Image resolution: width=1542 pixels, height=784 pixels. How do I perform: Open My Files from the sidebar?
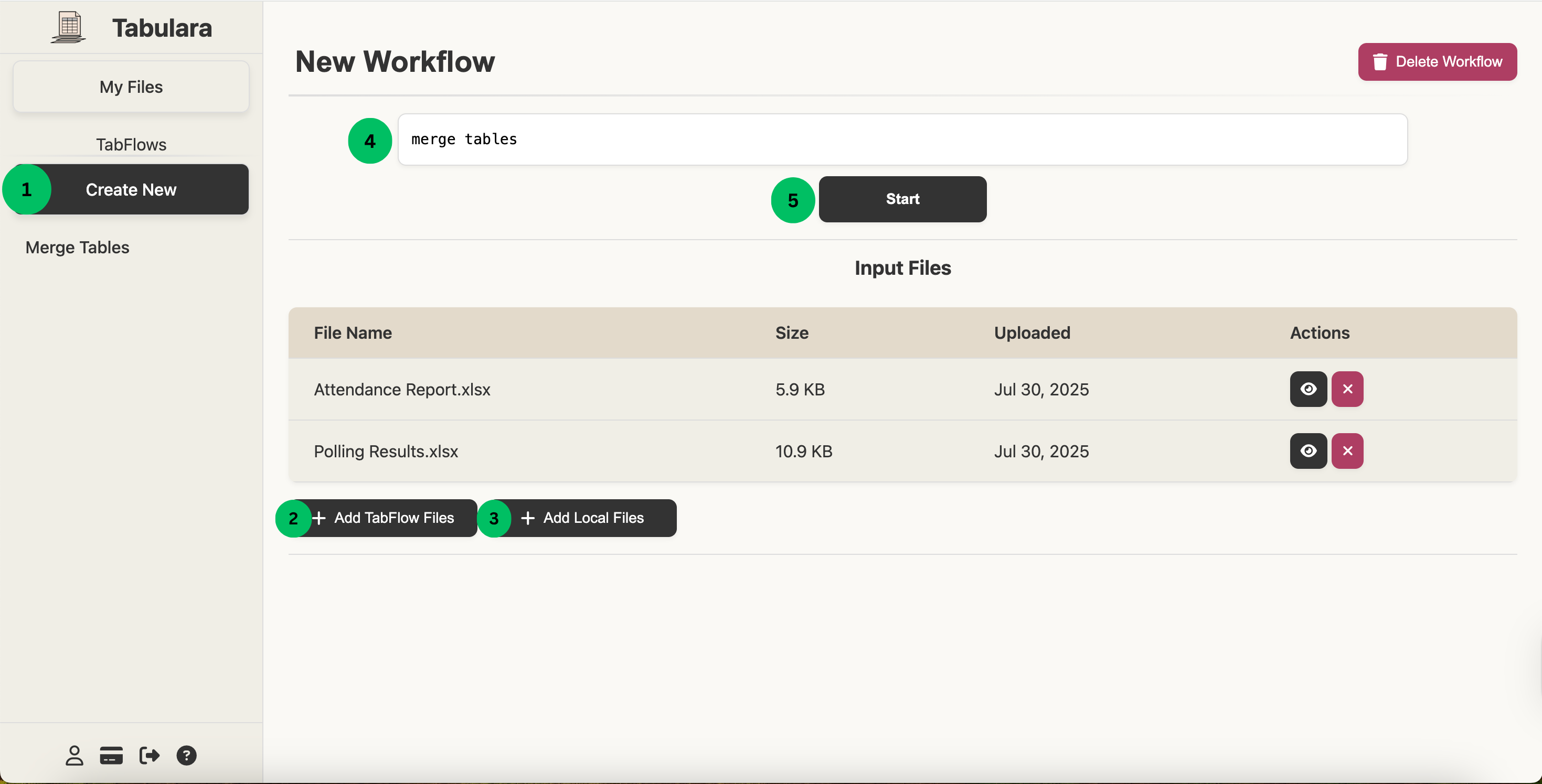point(131,86)
